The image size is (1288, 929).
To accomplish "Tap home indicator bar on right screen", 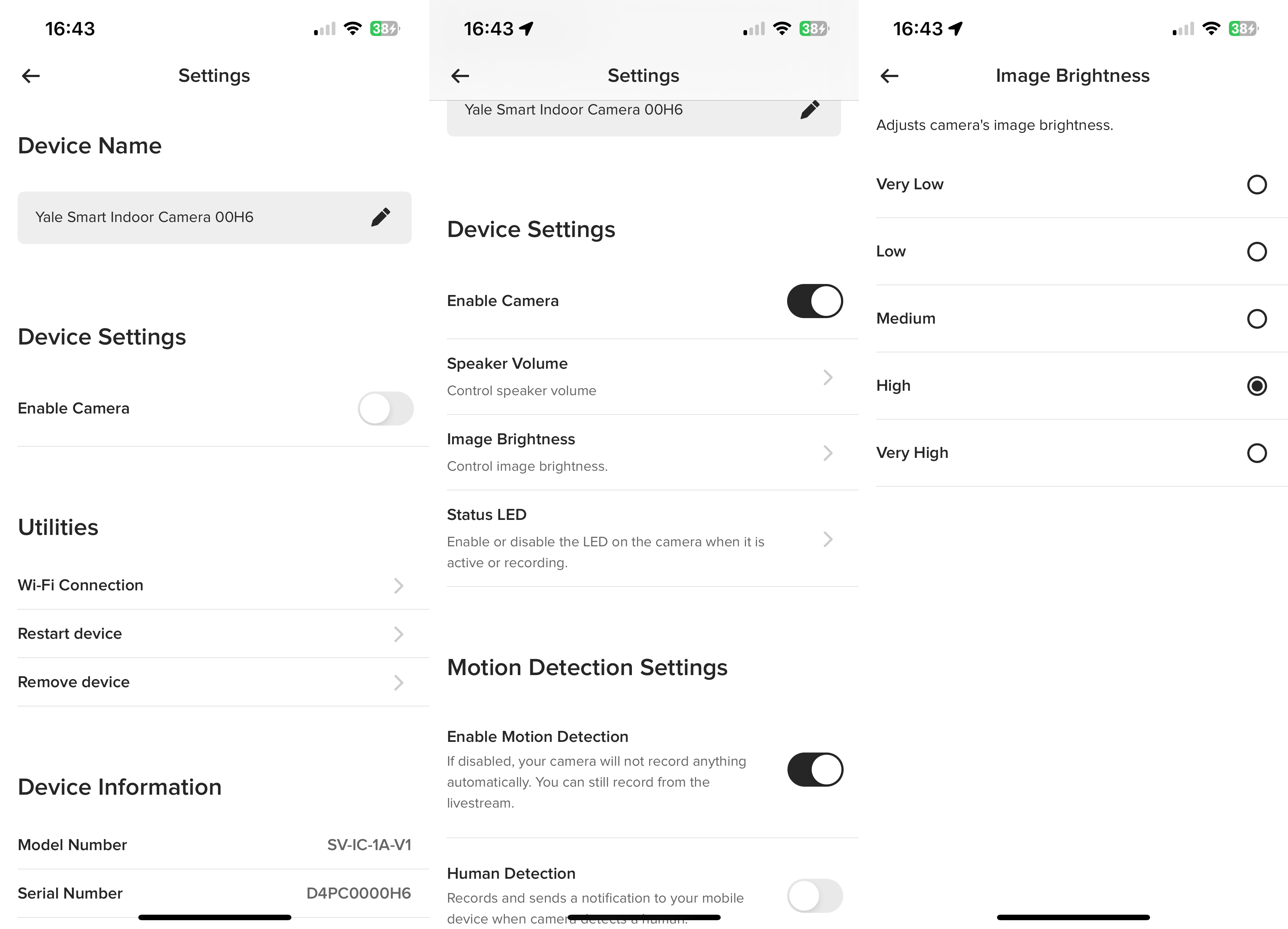I will coord(1073,917).
